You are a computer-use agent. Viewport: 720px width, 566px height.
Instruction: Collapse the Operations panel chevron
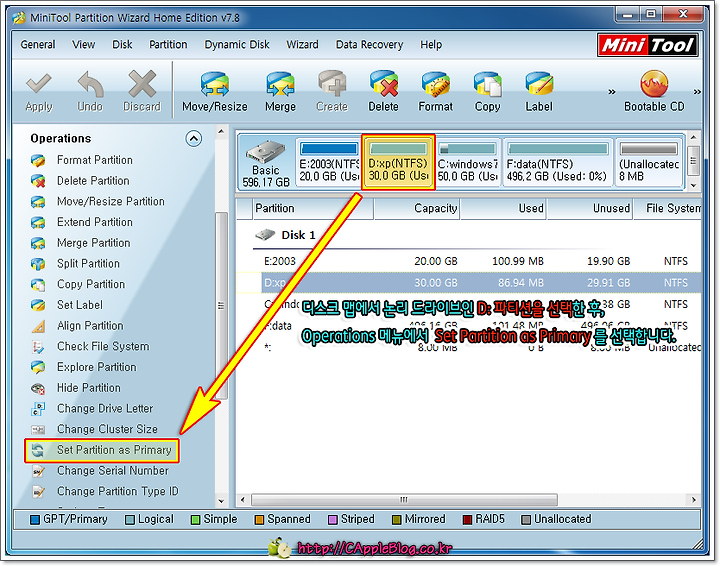click(193, 138)
